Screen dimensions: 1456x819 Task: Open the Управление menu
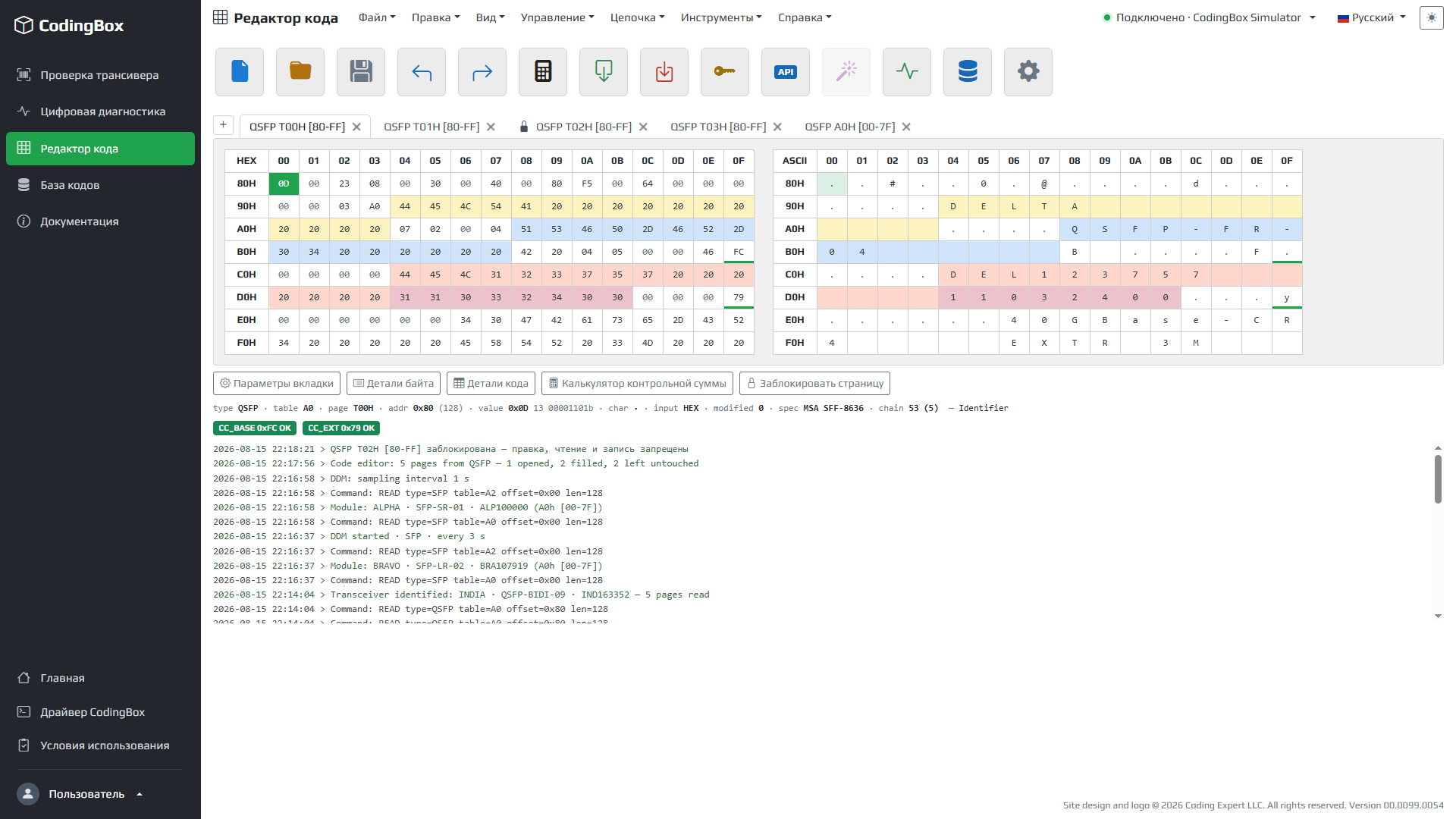(x=557, y=17)
